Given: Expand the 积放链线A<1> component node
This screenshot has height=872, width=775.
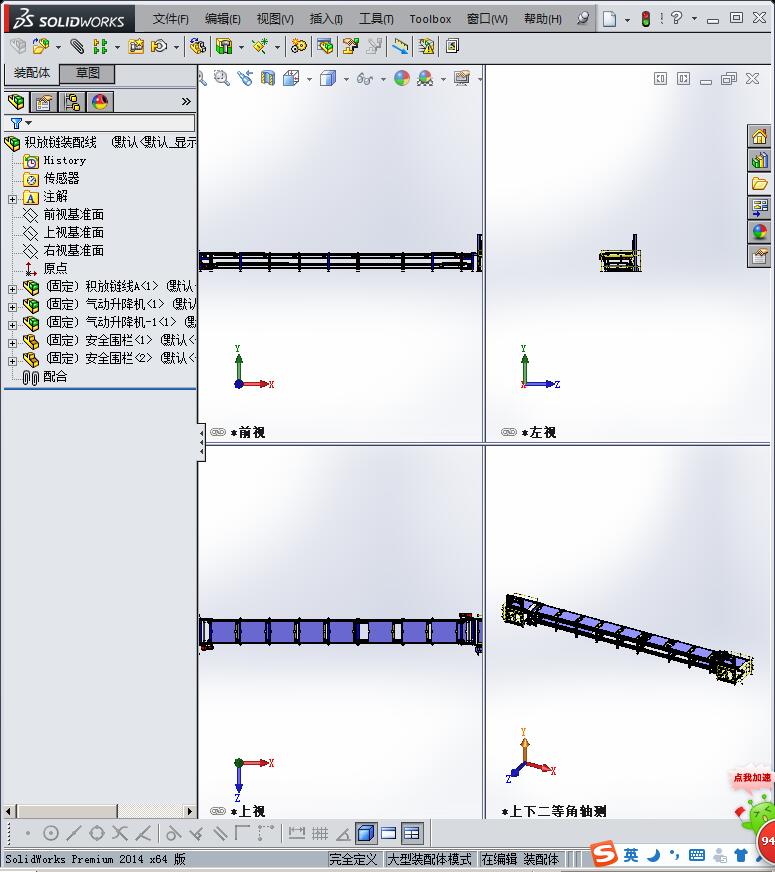Looking at the screenshot, I should coord(13,289).
